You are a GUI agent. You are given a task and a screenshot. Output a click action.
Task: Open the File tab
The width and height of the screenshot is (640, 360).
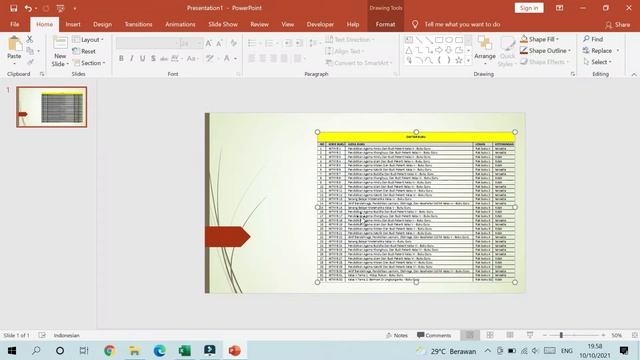[x=15, y=24]
